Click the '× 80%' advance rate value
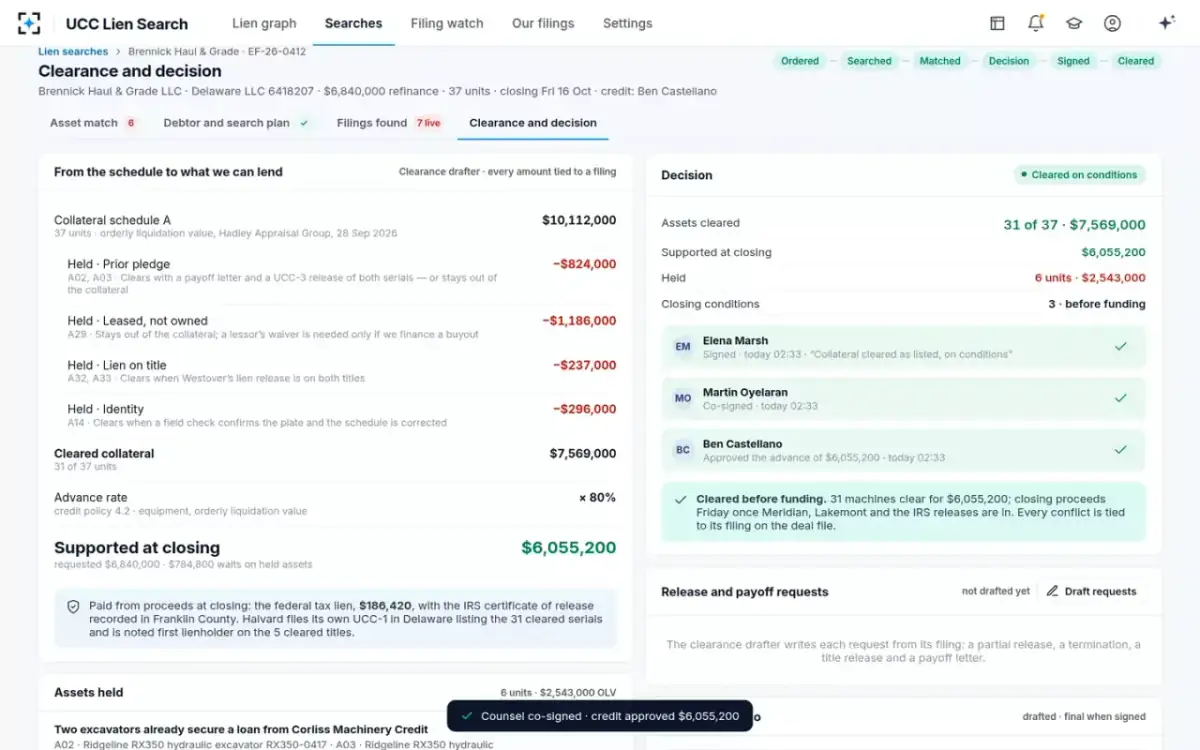 [597, 497]
